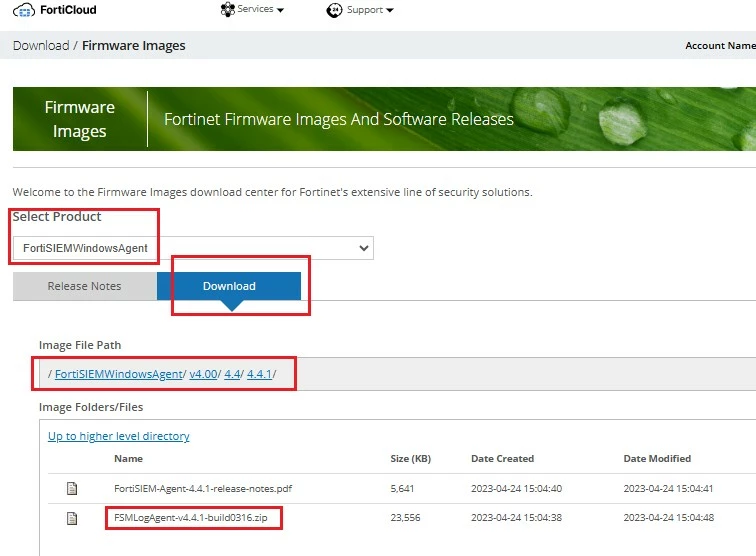The height and width of the screenshot is (556, 756).
Task: Click the Image File Path label
Action: click(x=80, y=345)
